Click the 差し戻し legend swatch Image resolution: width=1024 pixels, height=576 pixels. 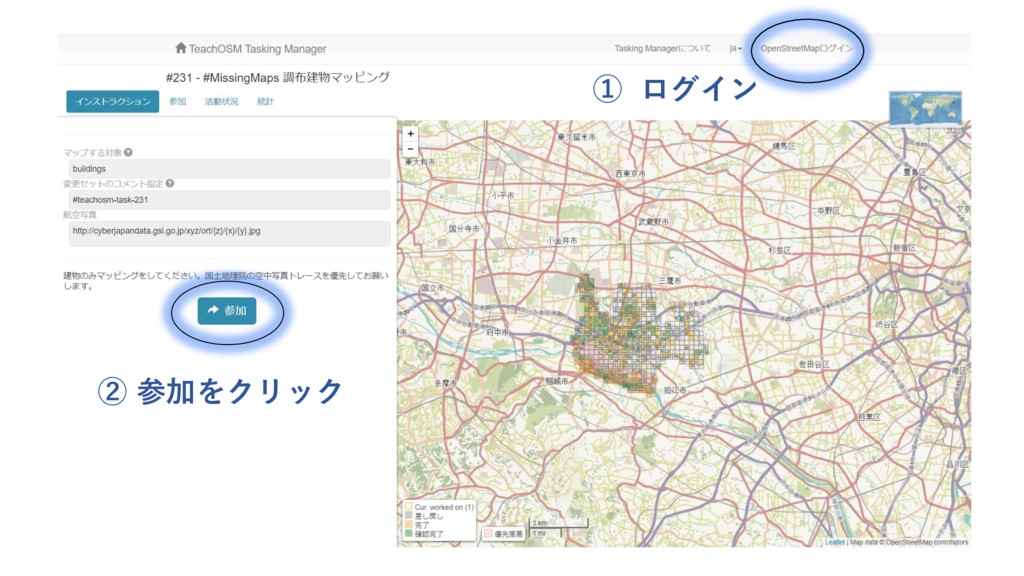pyautogui.click(x=409, y=515)
